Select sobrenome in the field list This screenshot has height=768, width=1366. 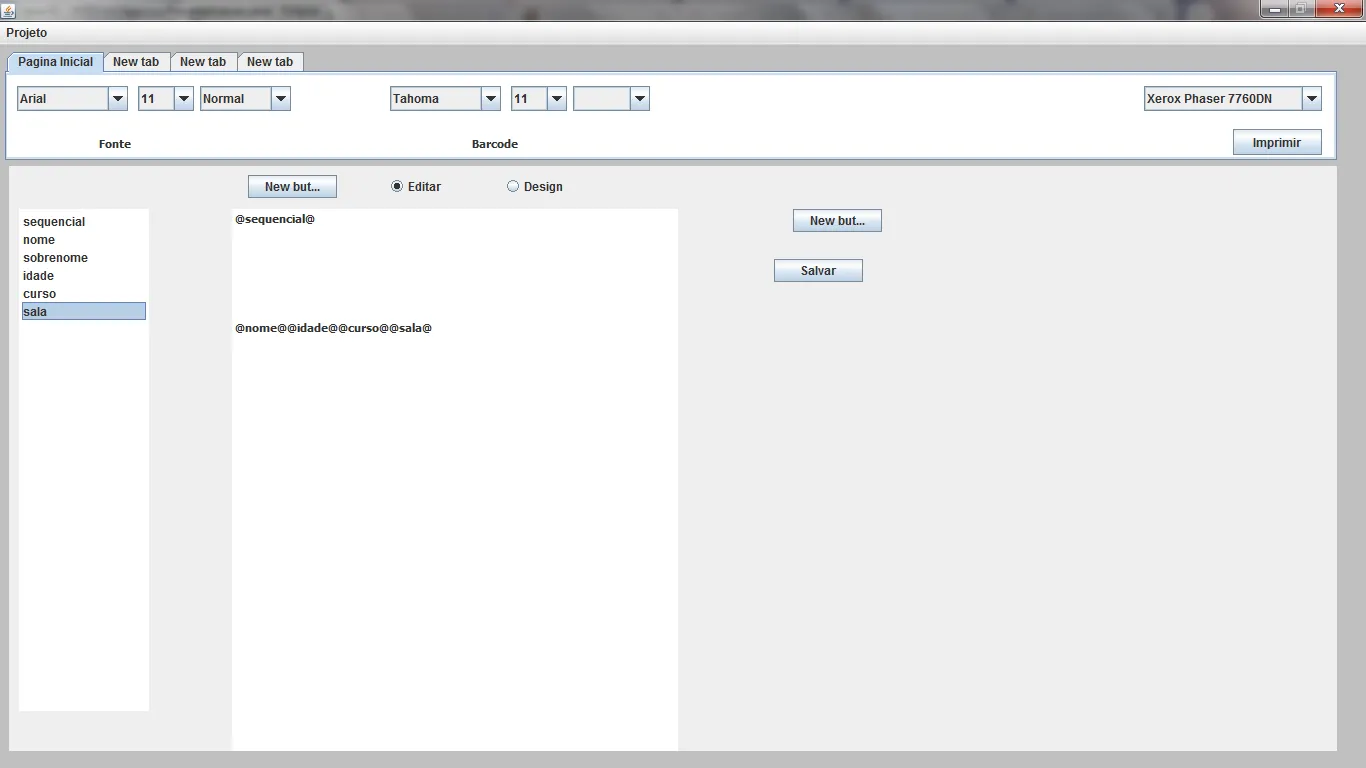[x=84, y=258]
